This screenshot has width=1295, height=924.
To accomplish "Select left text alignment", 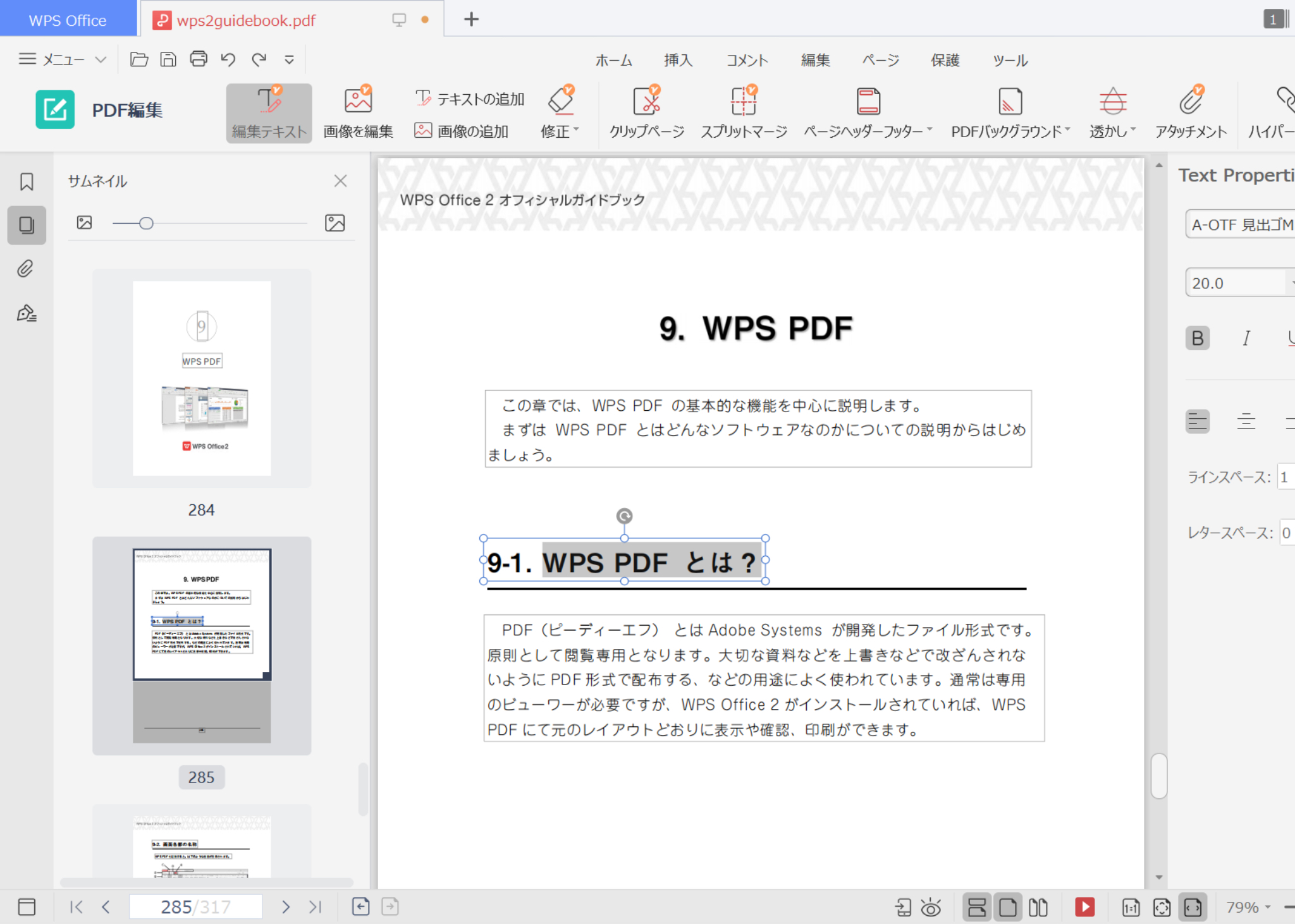I will click(x=1198, y=422).
